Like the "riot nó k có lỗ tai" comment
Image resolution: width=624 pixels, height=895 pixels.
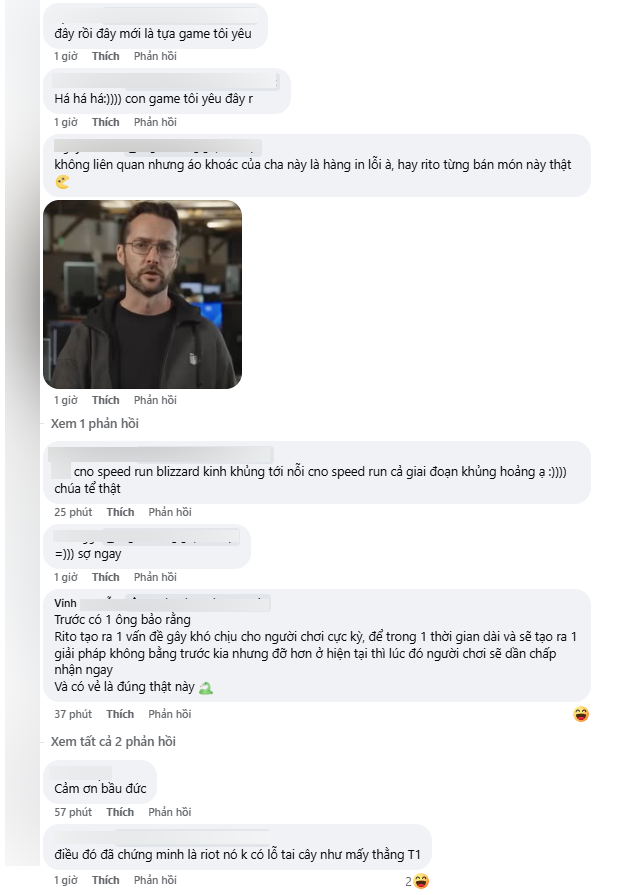(x=105, y=880)
